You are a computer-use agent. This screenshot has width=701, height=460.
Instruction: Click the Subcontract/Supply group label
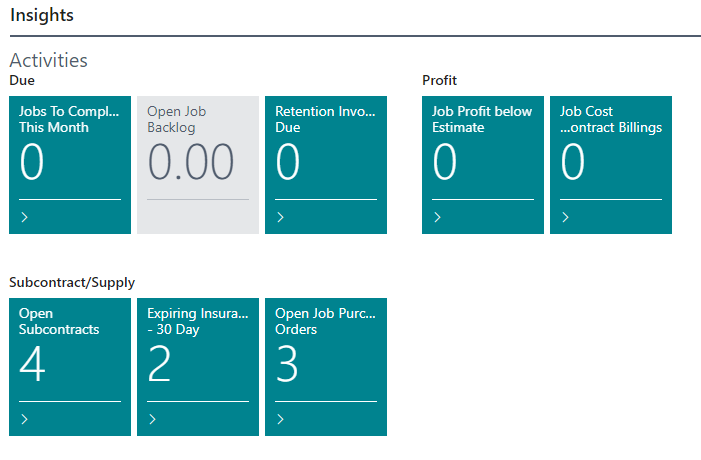tap(71, 283)
